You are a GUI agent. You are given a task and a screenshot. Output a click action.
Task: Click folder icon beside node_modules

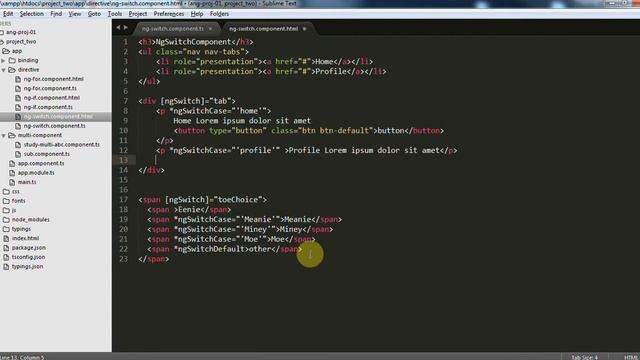[6, 220]
